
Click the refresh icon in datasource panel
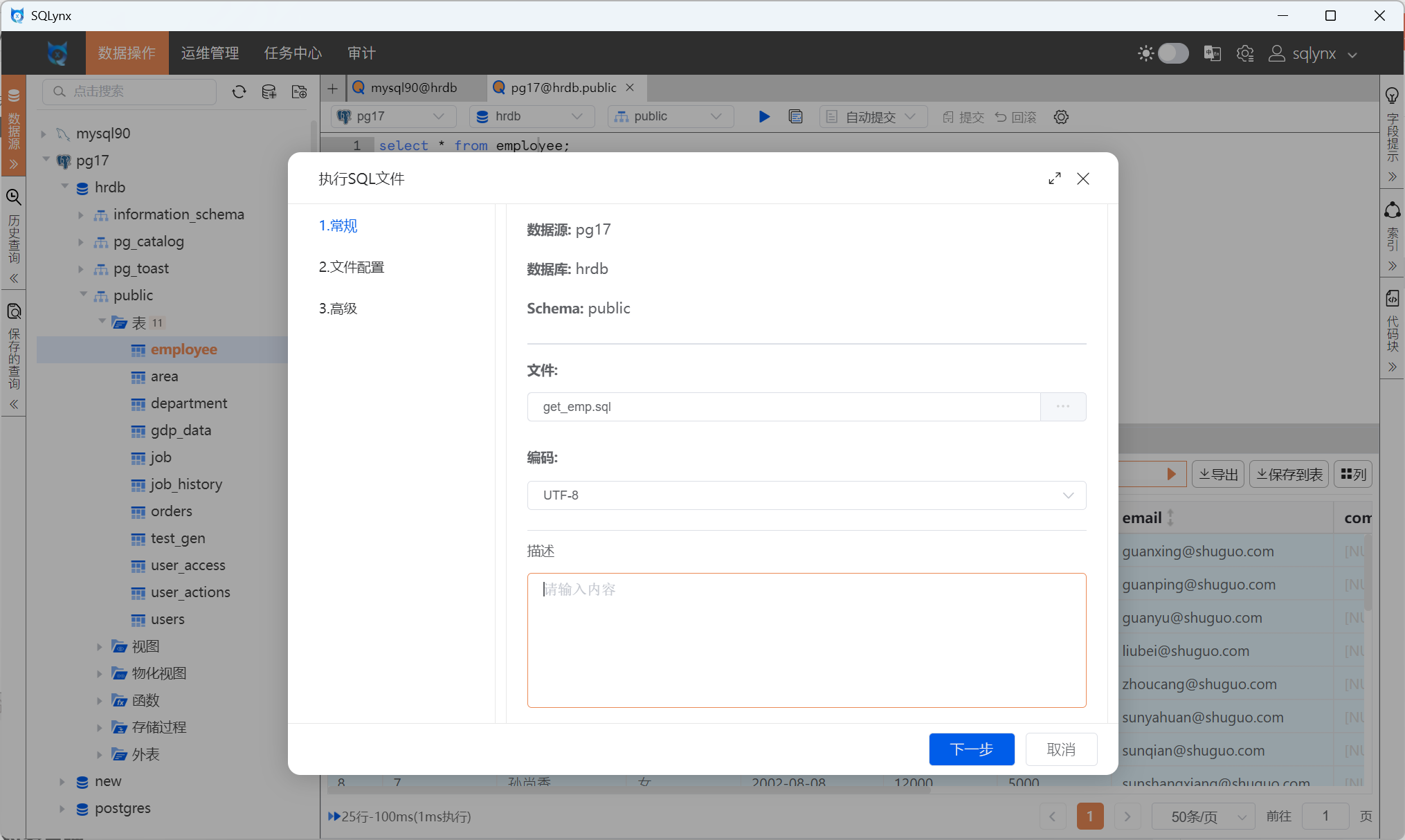click(x=239, y=92)
